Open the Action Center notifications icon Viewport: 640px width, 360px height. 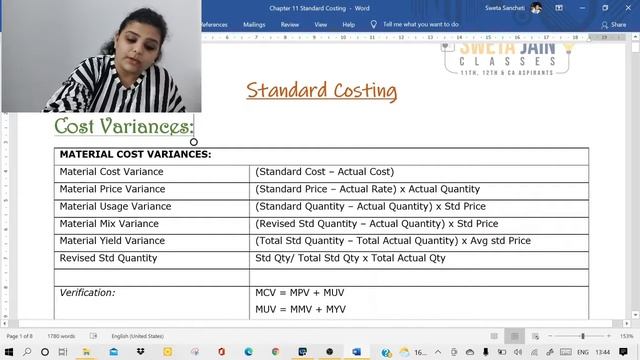coord(623,351)
